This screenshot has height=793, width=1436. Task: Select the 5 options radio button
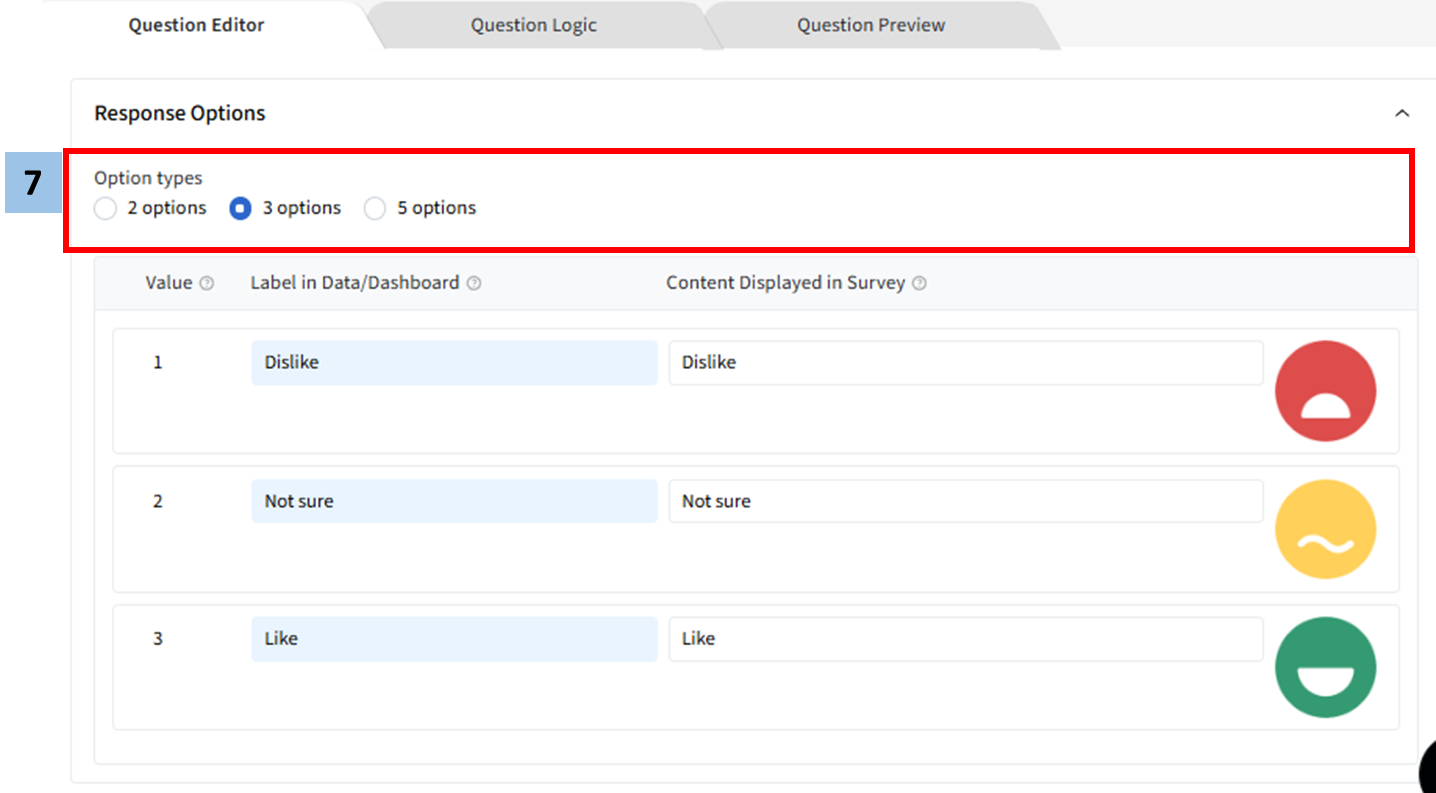(375, 208)
